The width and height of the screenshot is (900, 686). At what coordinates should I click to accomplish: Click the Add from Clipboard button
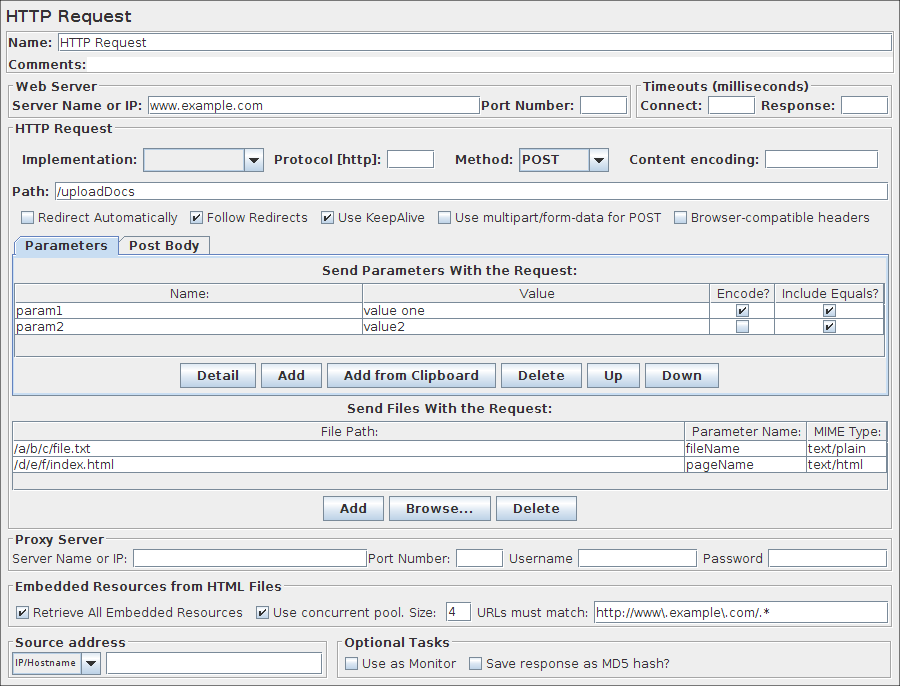click(x=411, y=376)
